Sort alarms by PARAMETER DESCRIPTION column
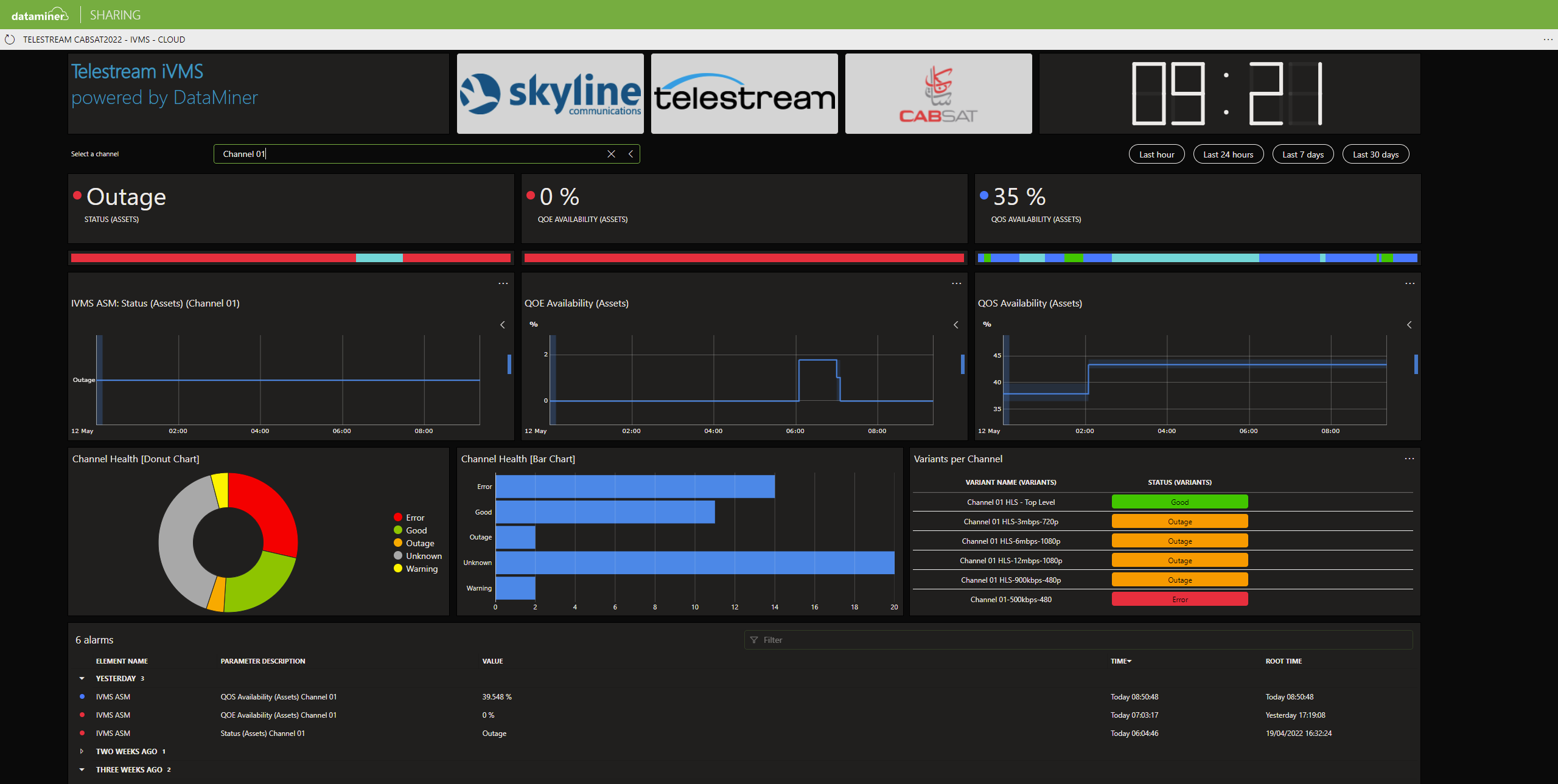Screen dimensions: 1558x784 263,661
